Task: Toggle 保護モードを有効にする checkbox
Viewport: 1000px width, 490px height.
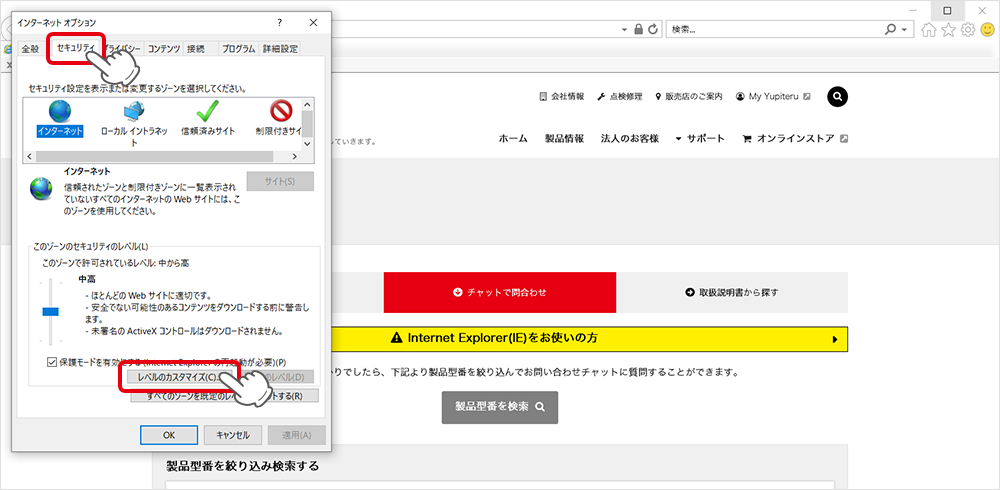Action: pyautogui.click(x=52, y=362)
